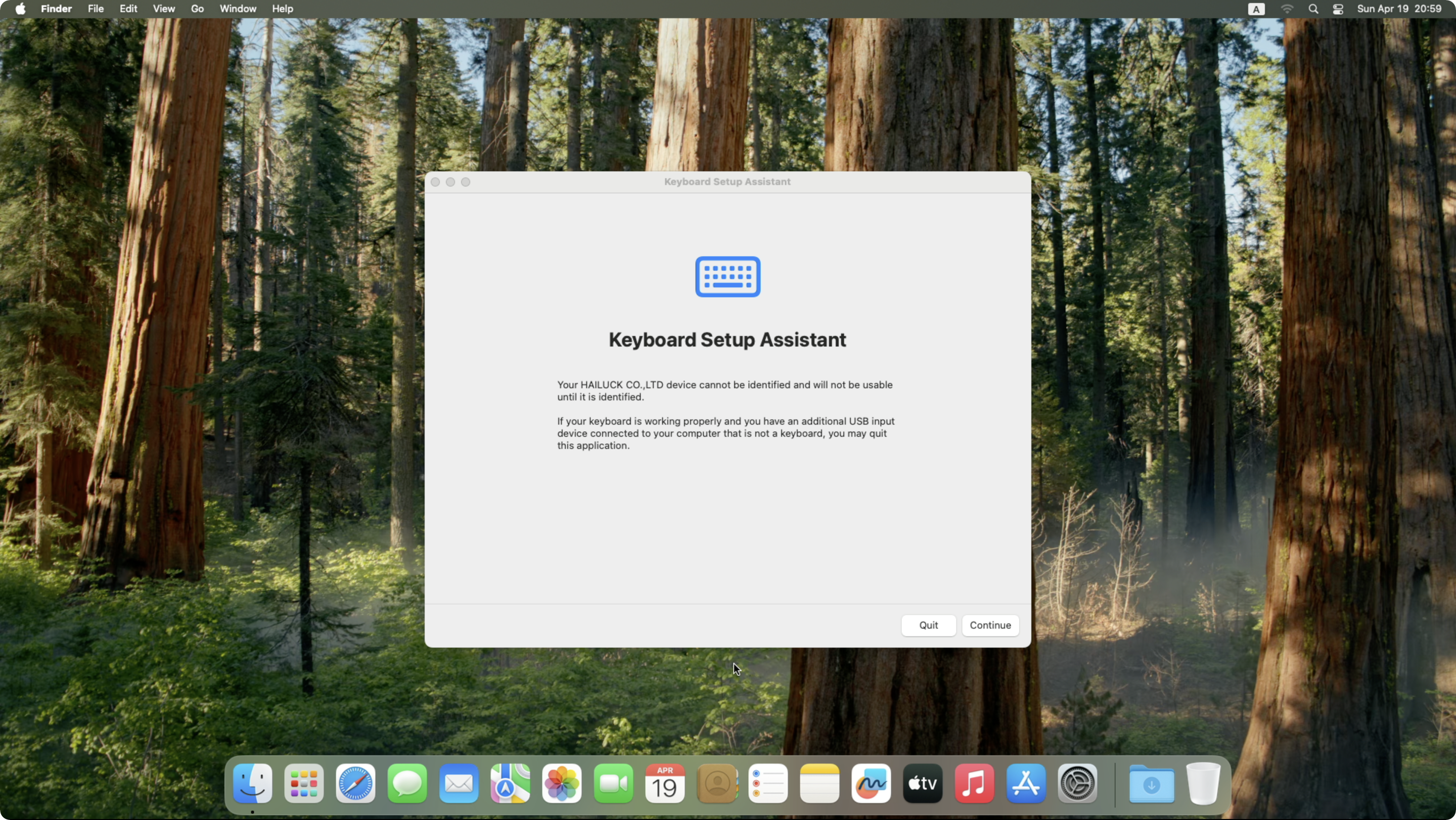Open the File menu

pos(96,9)
